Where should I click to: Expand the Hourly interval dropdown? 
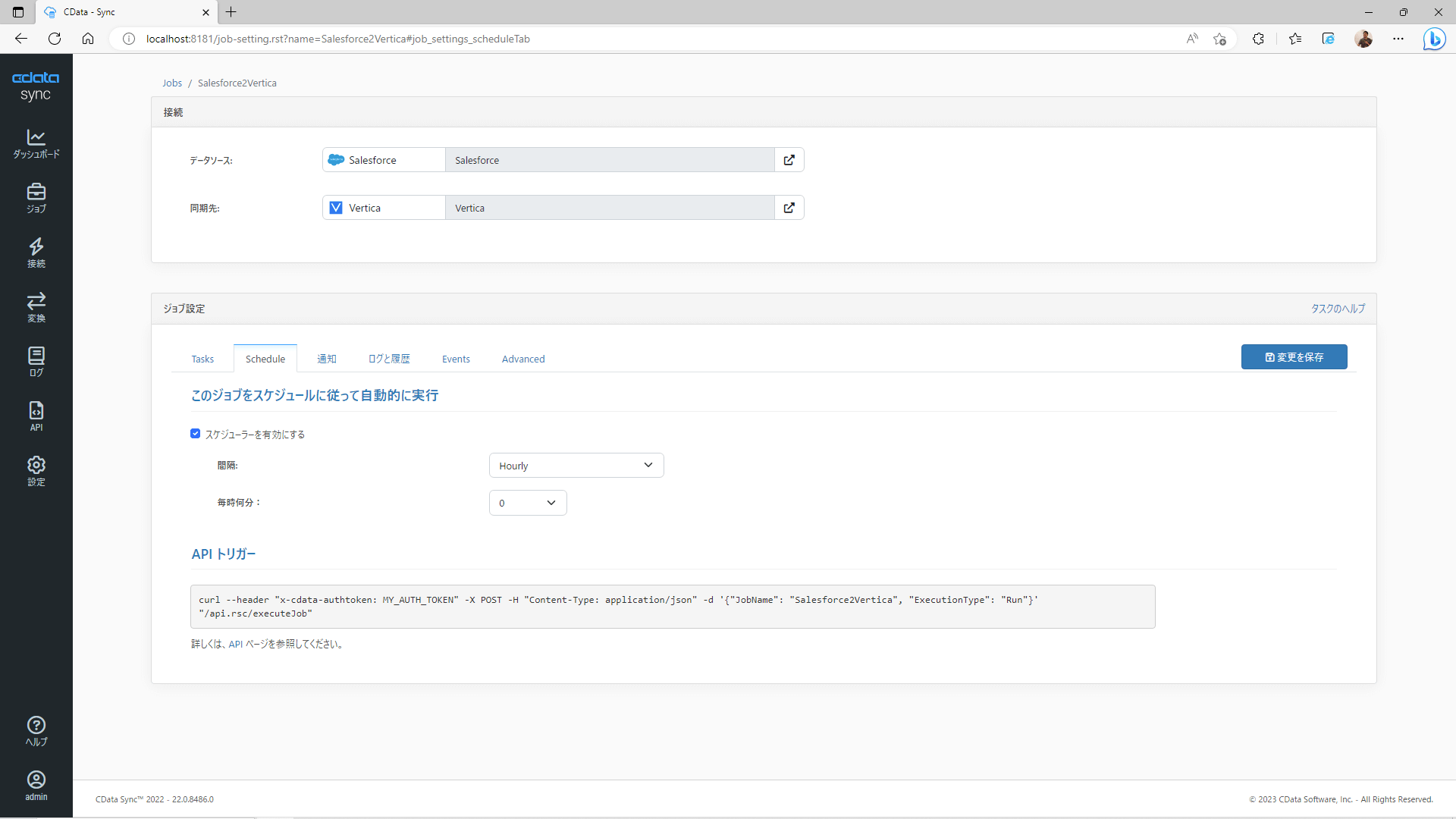[576, 466]
